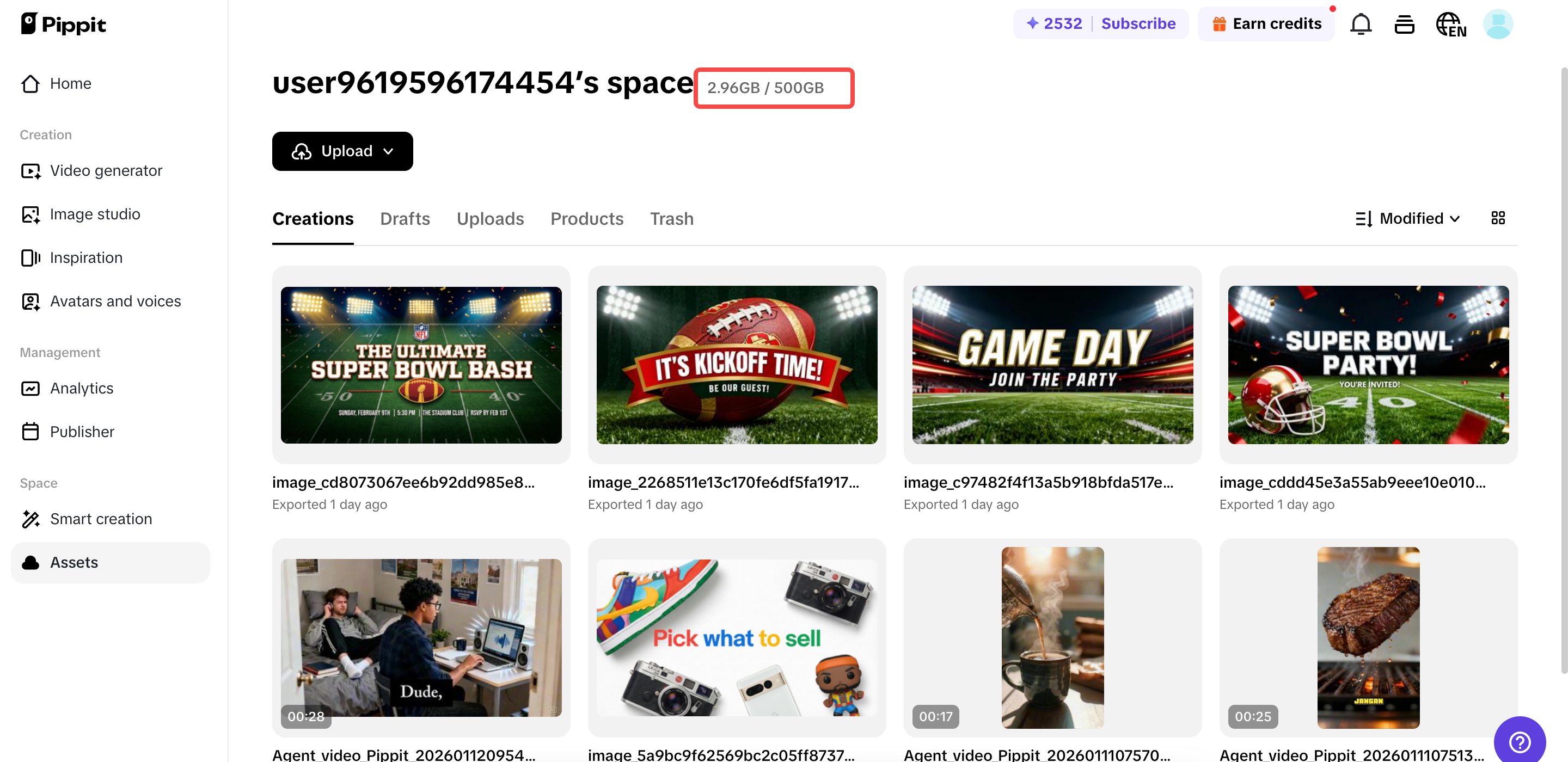Viewport: 1568px width, 762px height.
Task: Toggle the grid view layout
Action: click(1498, 218)
